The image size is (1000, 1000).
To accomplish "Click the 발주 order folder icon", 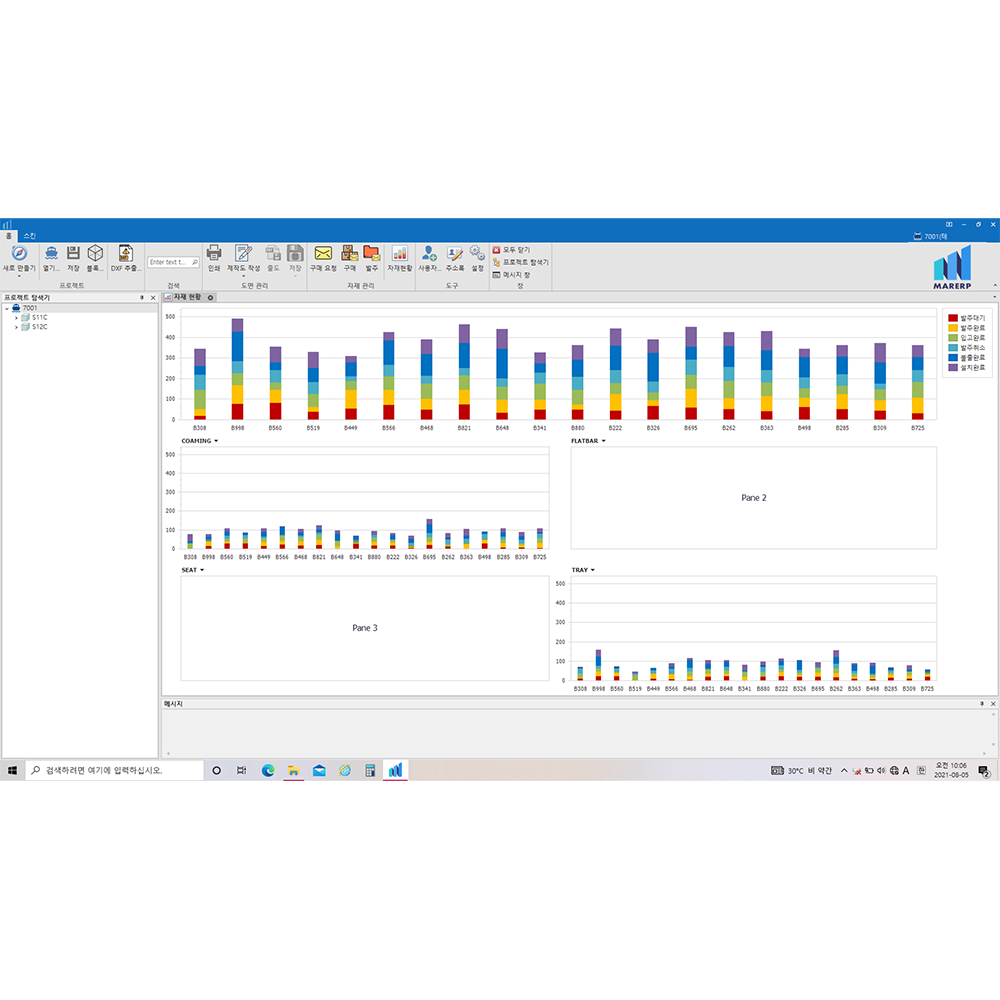I will coord(371,254).
